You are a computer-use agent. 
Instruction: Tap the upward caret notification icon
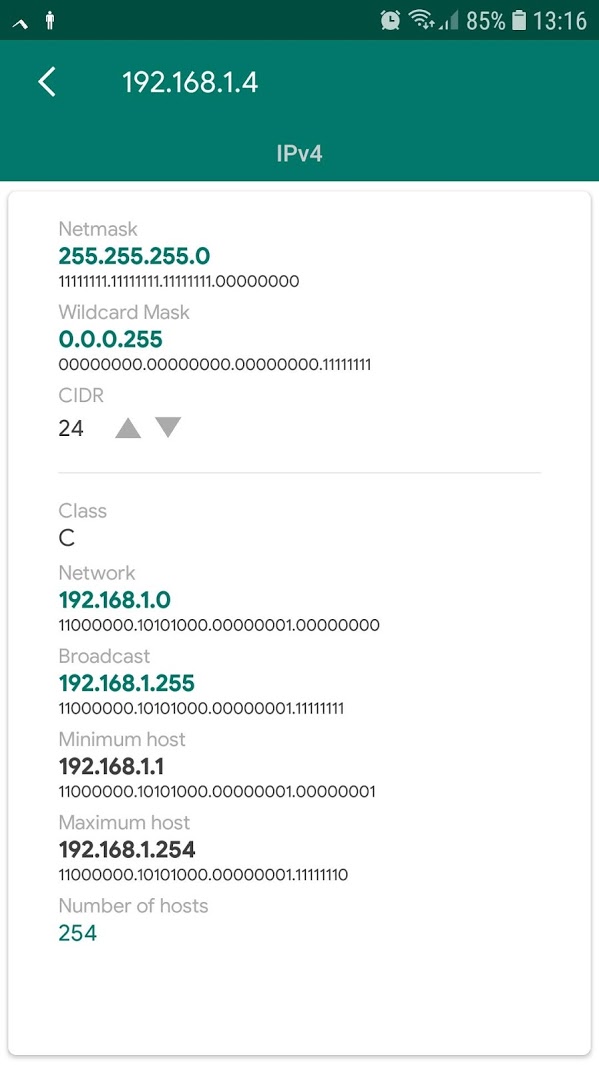20,24
